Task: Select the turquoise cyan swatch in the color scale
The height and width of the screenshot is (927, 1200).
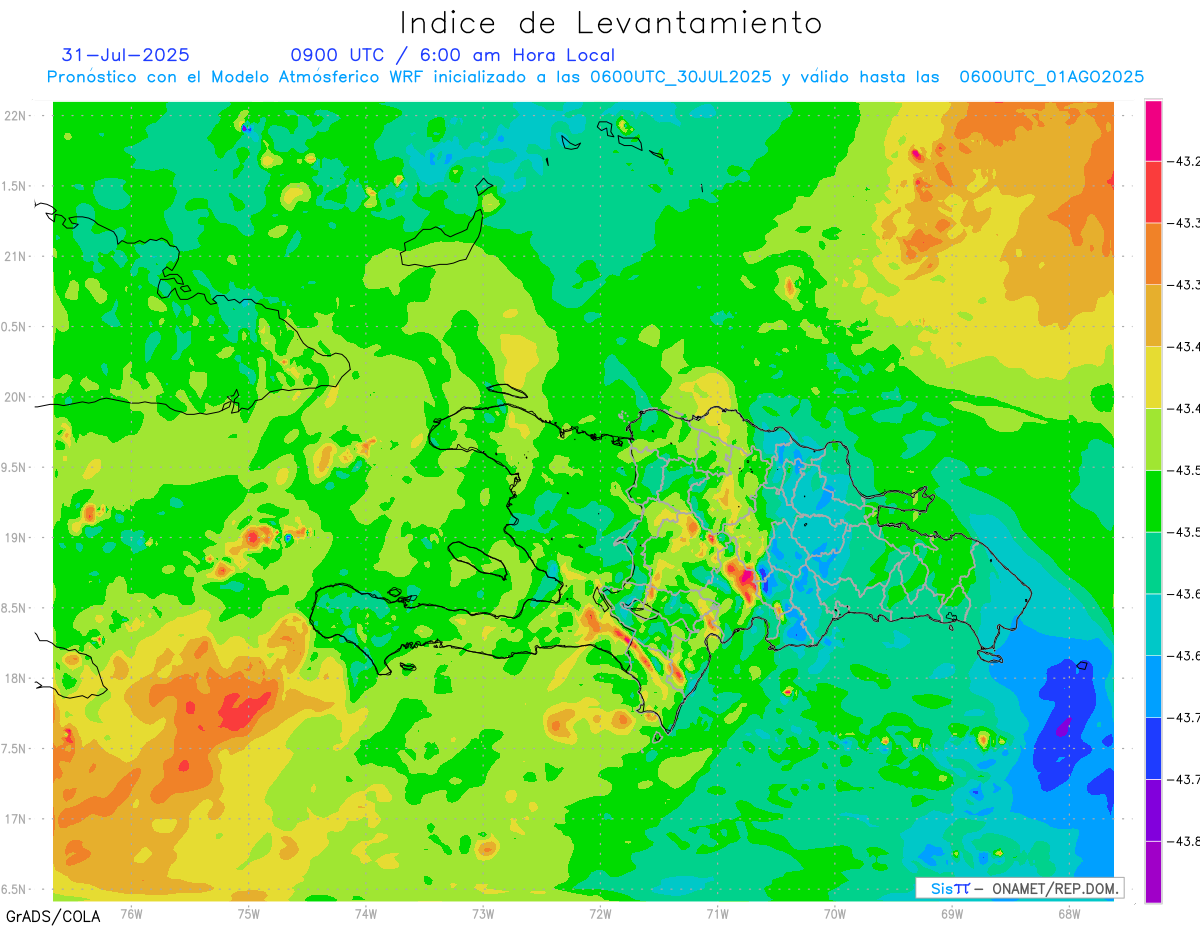Action: pos(1153,624)
